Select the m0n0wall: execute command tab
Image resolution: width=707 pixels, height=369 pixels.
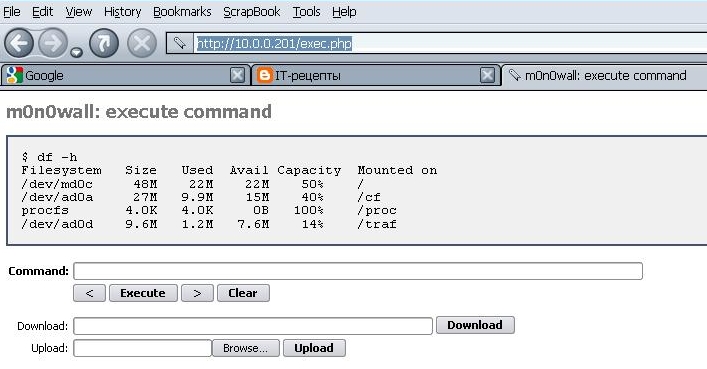coord(604,75)
